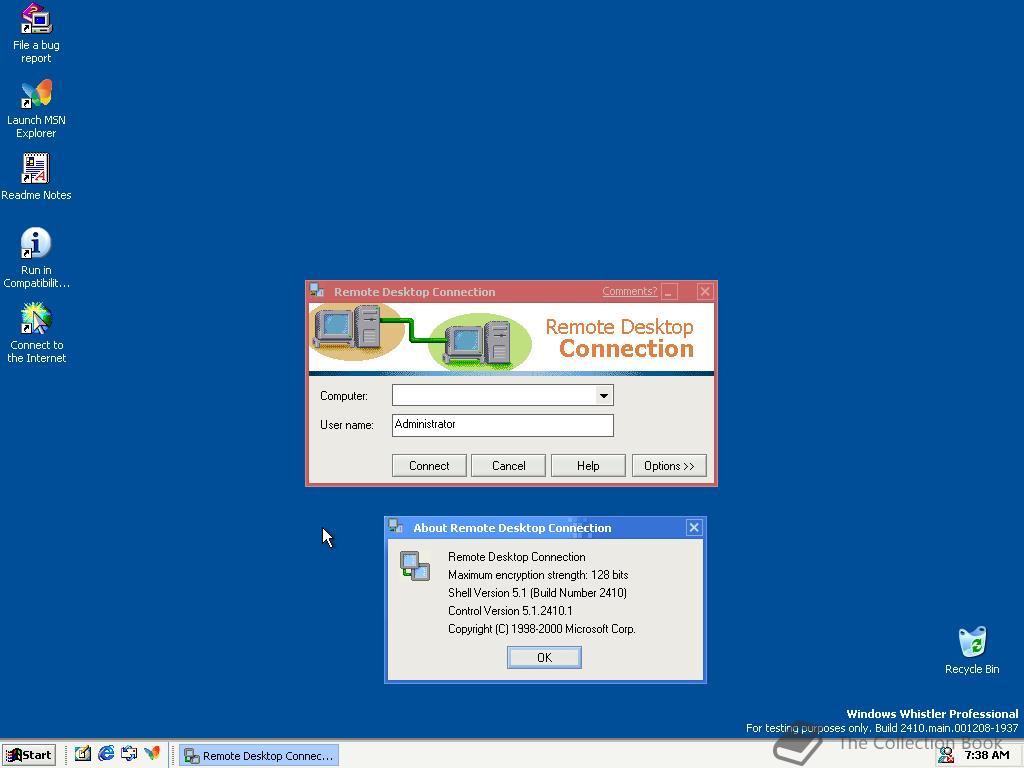Click the system tray users icon
Viewport: 1024px width, 768px height.
coord(946,755)
